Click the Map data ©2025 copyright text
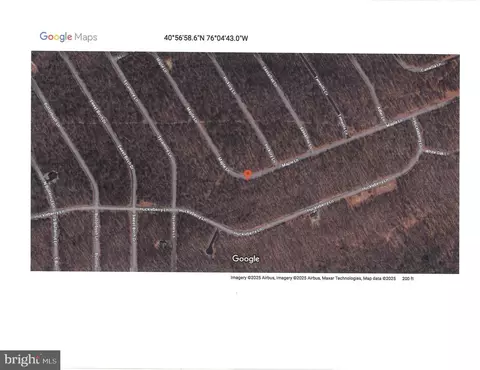Viewport: 480px width, 370px height. [379, 278]
